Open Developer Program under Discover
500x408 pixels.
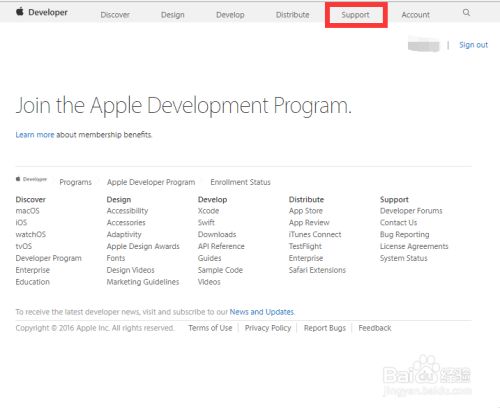pos(49,258)
